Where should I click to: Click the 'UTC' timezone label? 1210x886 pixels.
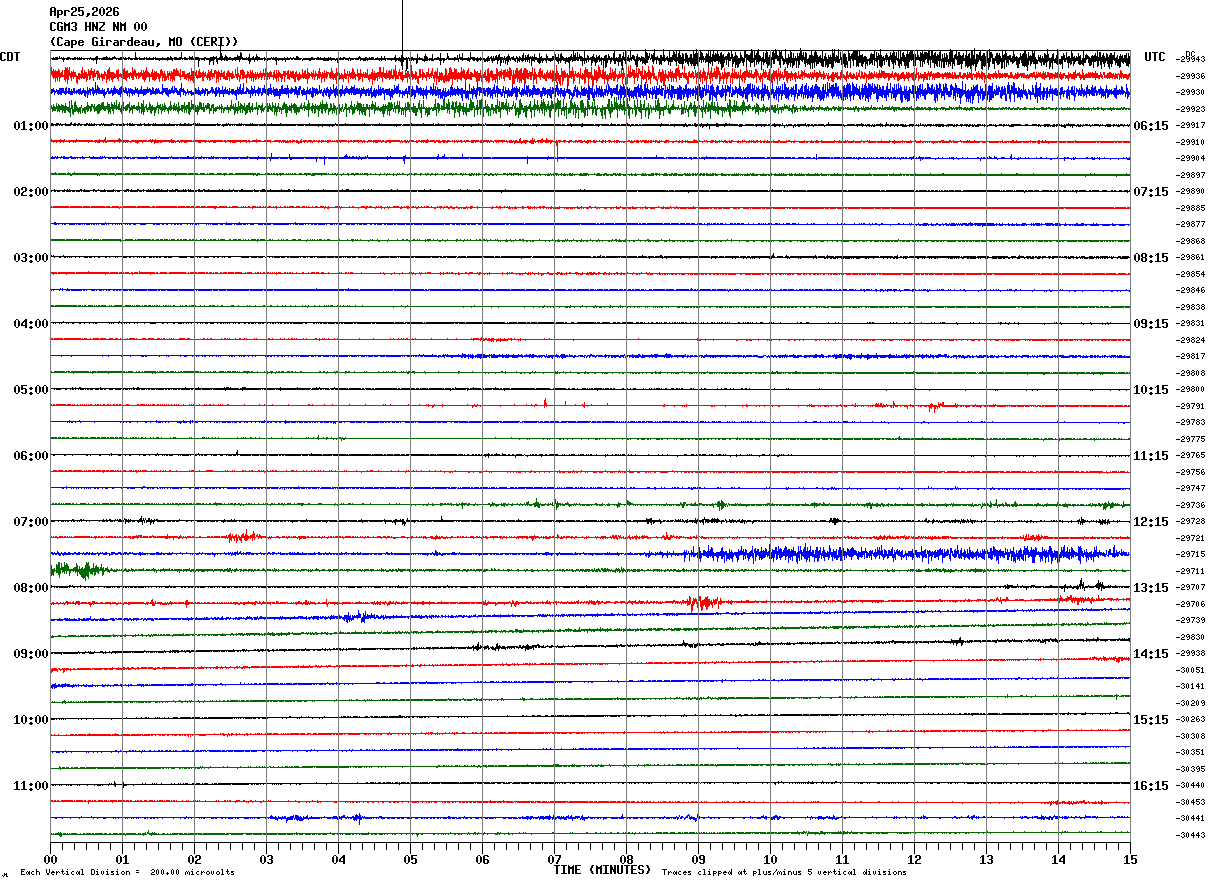click(1155, 57)
